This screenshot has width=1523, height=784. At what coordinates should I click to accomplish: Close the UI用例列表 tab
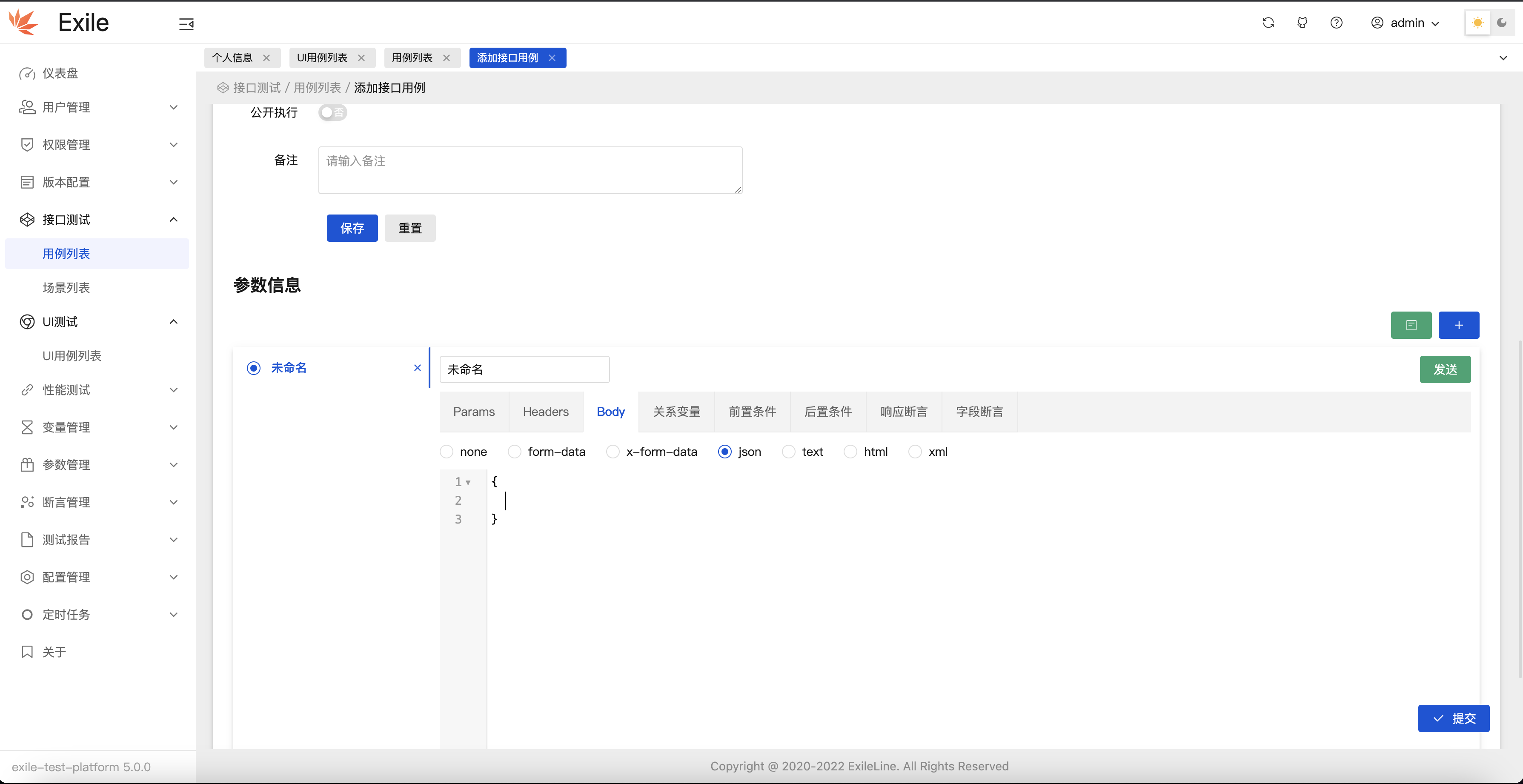(361, 58)
